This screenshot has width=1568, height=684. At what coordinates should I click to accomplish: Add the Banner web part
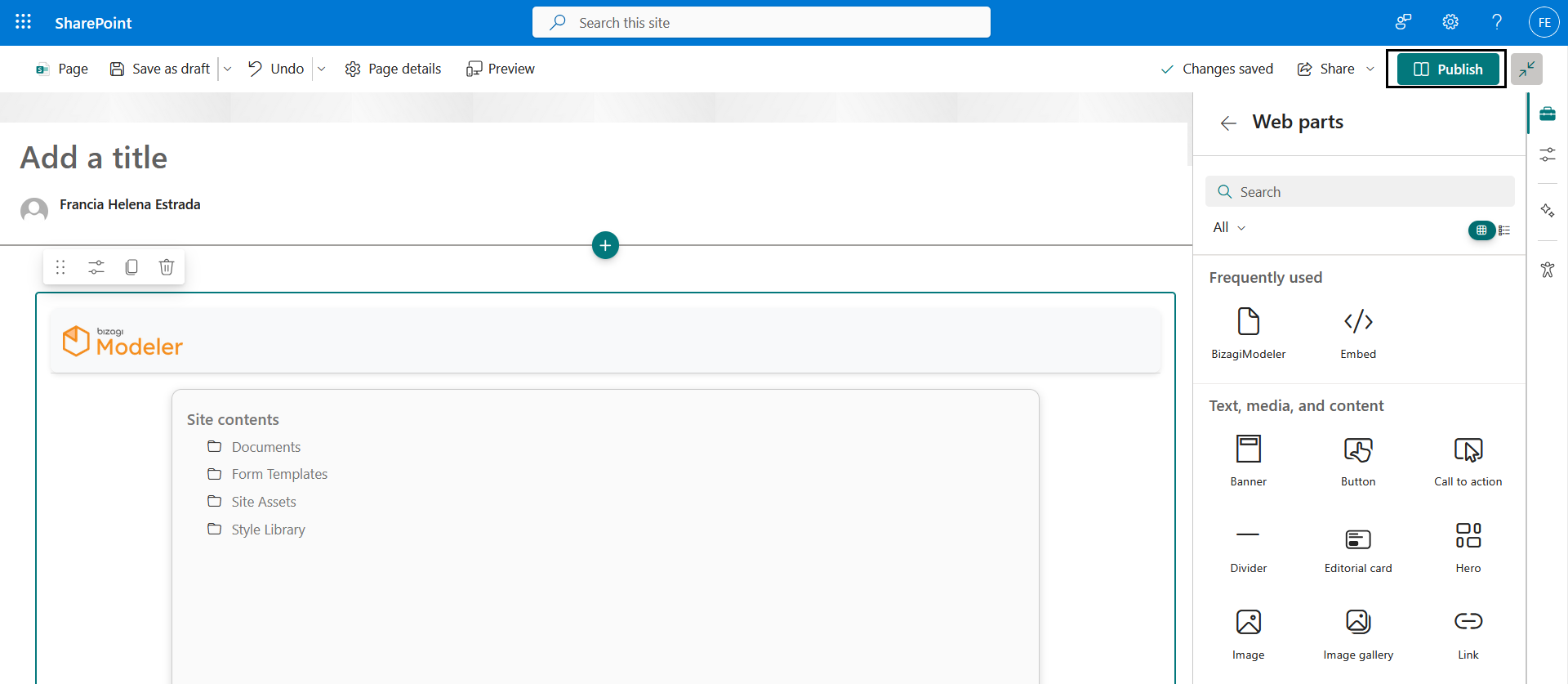(1248, 460)
